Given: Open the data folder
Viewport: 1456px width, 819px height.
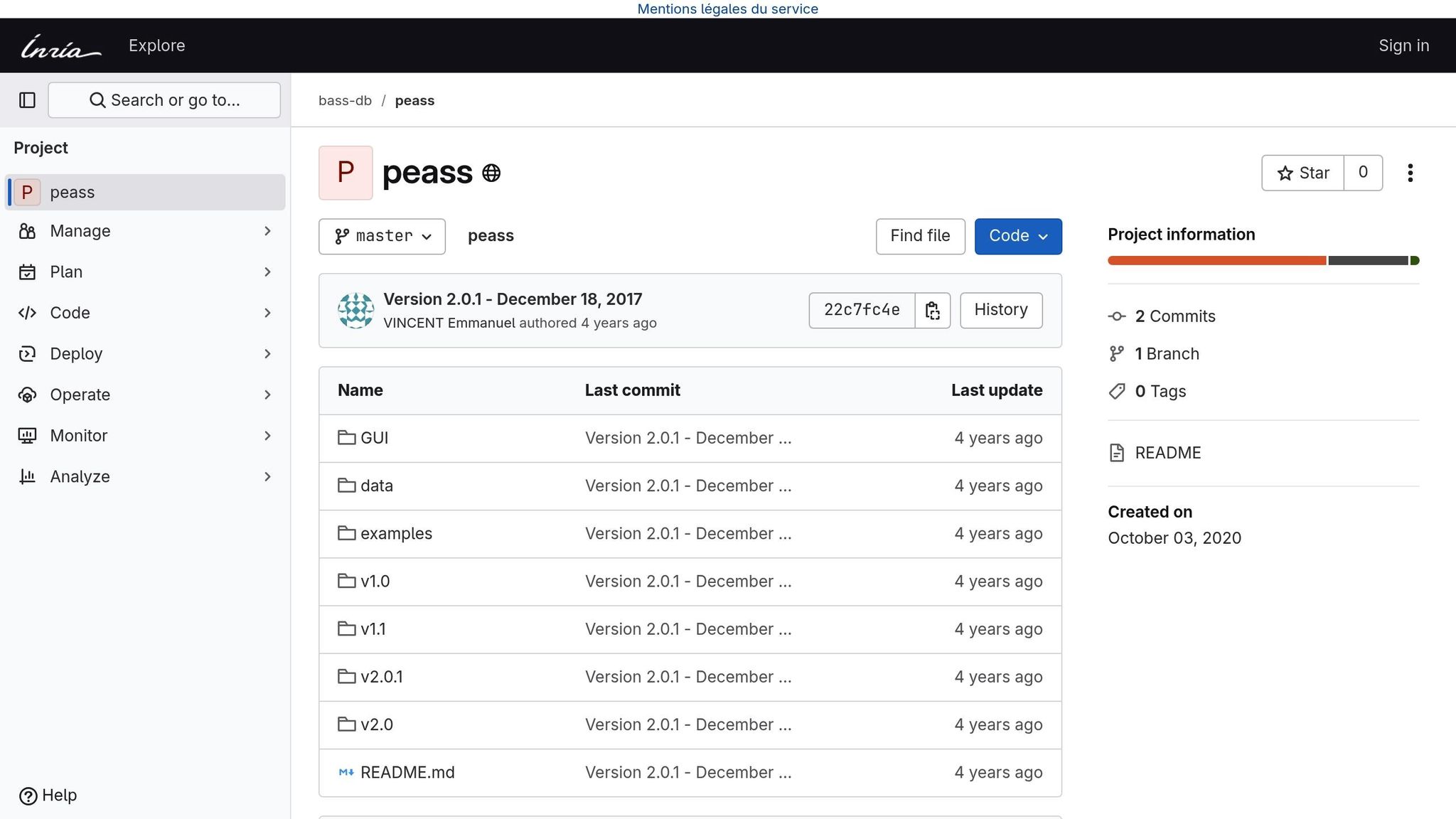Looking at the screenshot, I should point(376,486).
